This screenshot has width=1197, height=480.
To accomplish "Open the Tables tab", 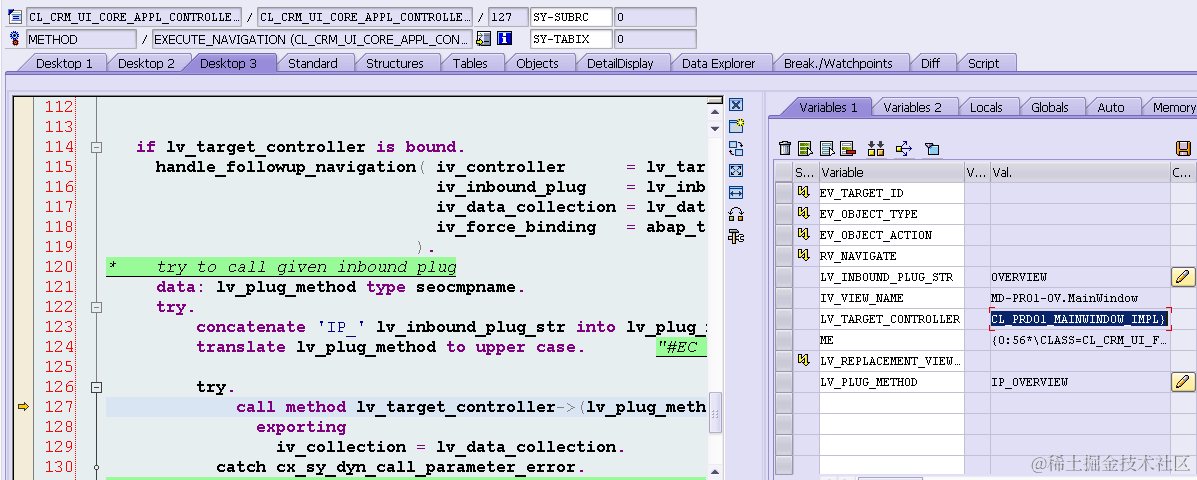I will coord(469,63).
